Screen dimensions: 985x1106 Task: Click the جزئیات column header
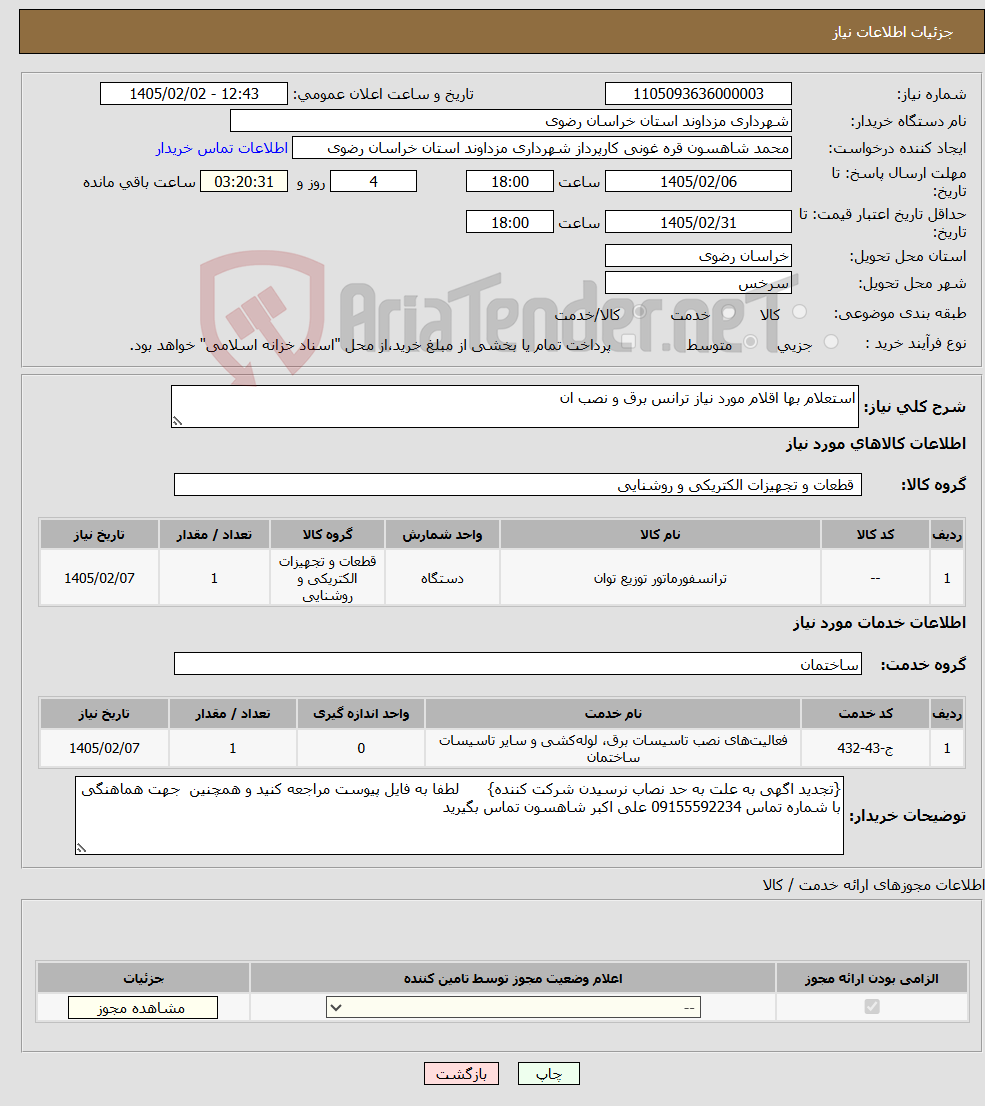pyautogui.click(x=143, y=978)
